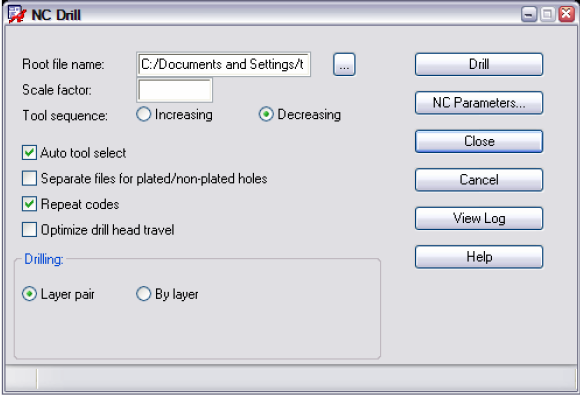Image resolution: width=580 pixels, height=396 pixels.
Task: Choose Layer pair drilling option
Action: tap(29, 294)
